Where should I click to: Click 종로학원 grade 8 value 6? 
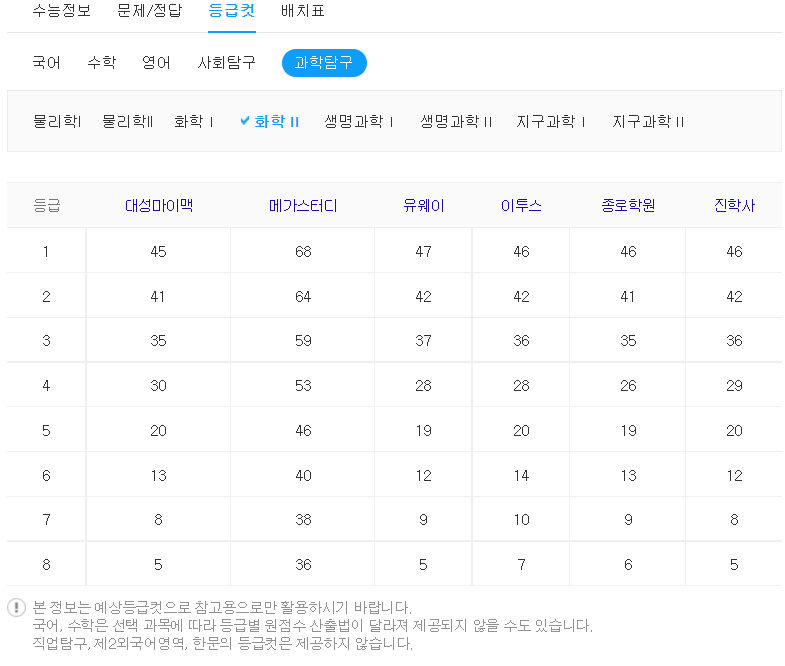(628, 565)
